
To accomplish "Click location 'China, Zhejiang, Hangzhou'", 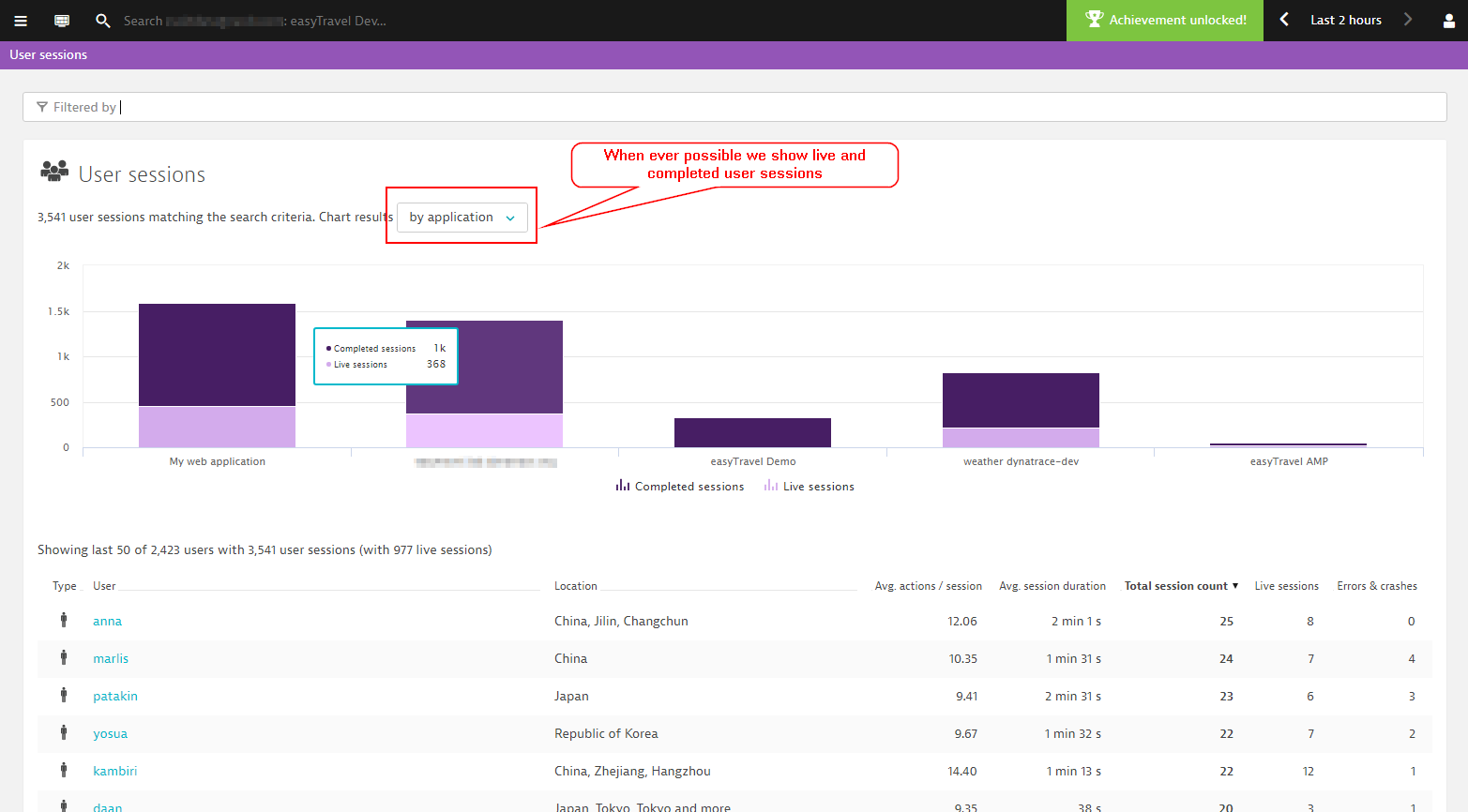I will [632, 771].
